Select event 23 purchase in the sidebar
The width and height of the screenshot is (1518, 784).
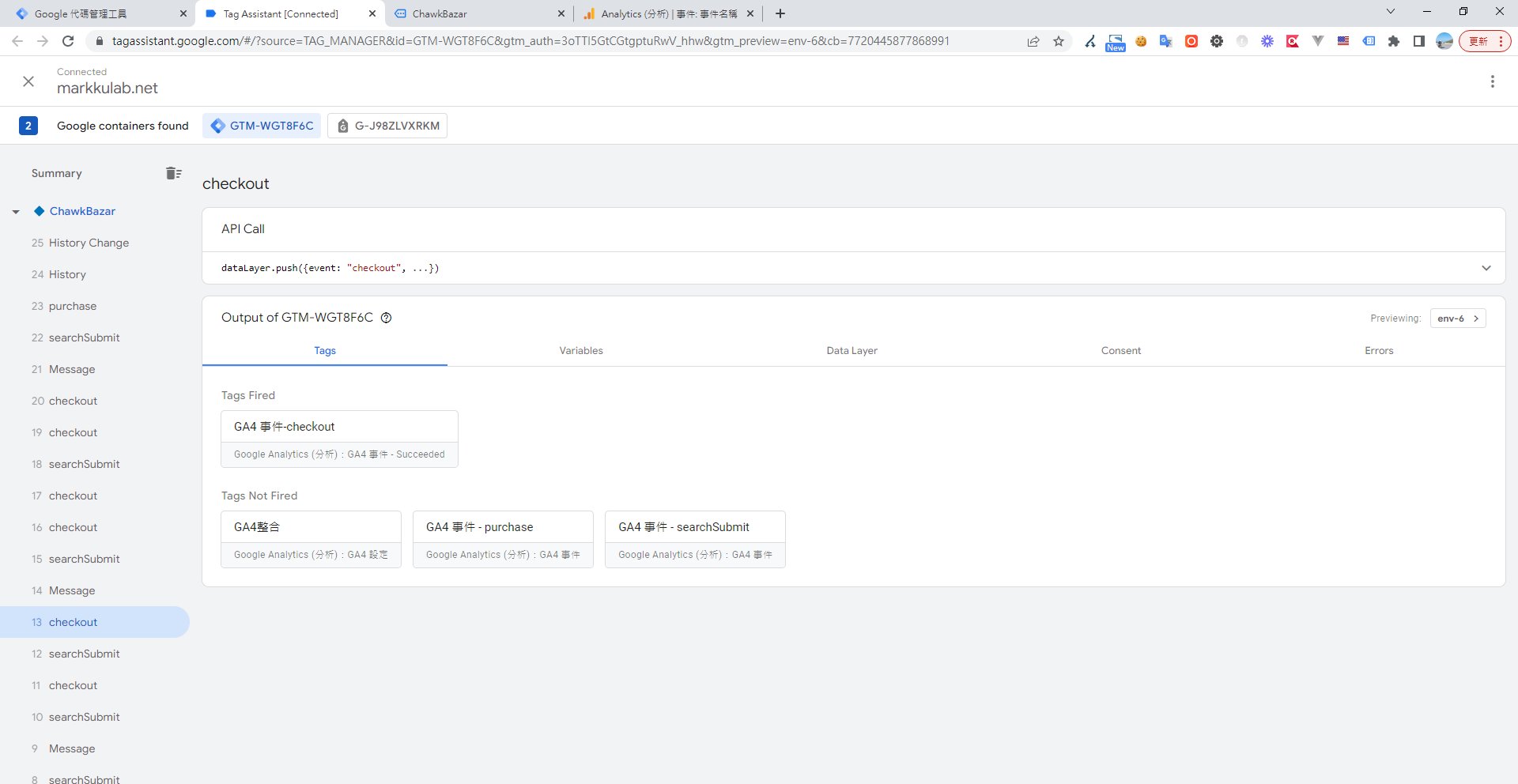pyautogui.click(x=72, y=306)
